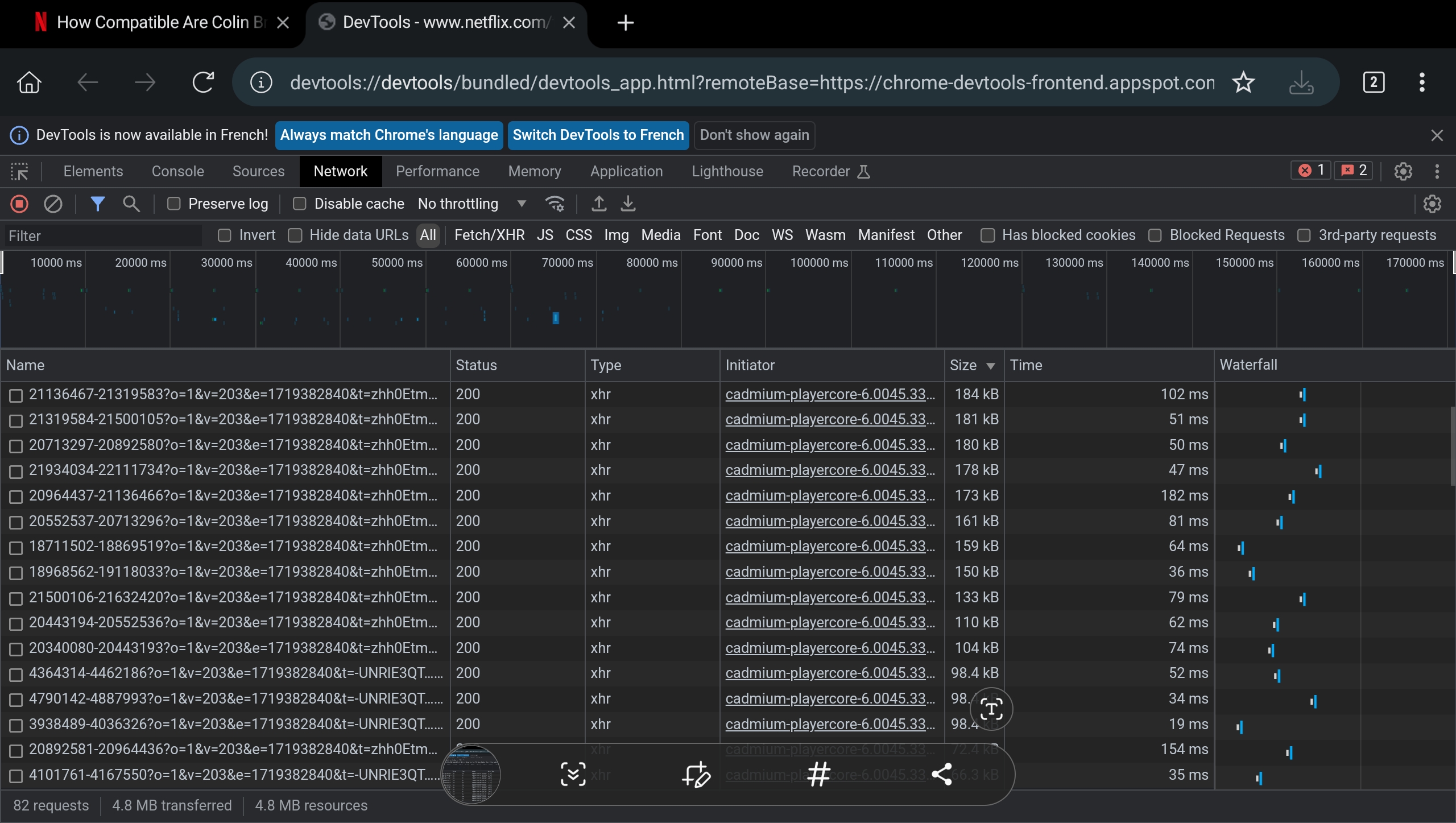Select the inspect element picker icon
Image resolution: width=1456 pixels, height=823 pixels.
(x=19, y=171)
